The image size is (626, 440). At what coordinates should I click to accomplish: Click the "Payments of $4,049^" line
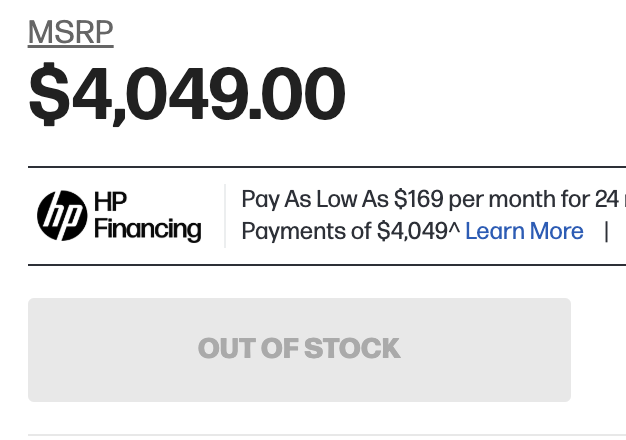(350, 231)
